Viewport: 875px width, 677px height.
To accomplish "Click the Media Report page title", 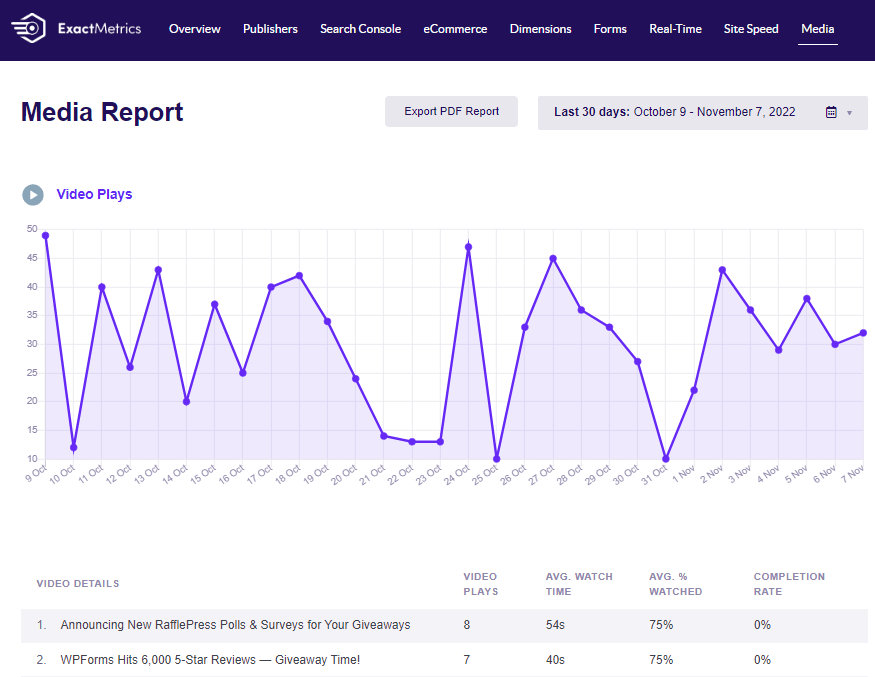I will [102, 112].
